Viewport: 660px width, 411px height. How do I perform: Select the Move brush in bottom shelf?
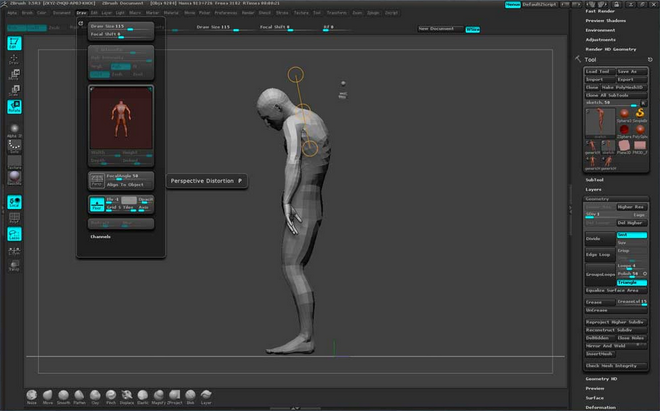click(49, 394)
